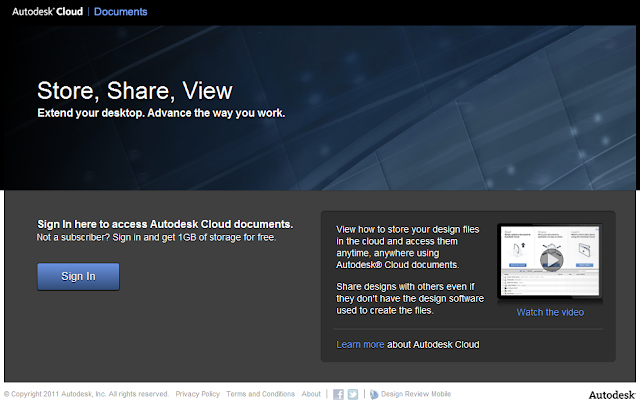The height and width of the screenshot is (405, 640).
Task: Open Terms and Conditions link
Action: click(x=260, y=394)
